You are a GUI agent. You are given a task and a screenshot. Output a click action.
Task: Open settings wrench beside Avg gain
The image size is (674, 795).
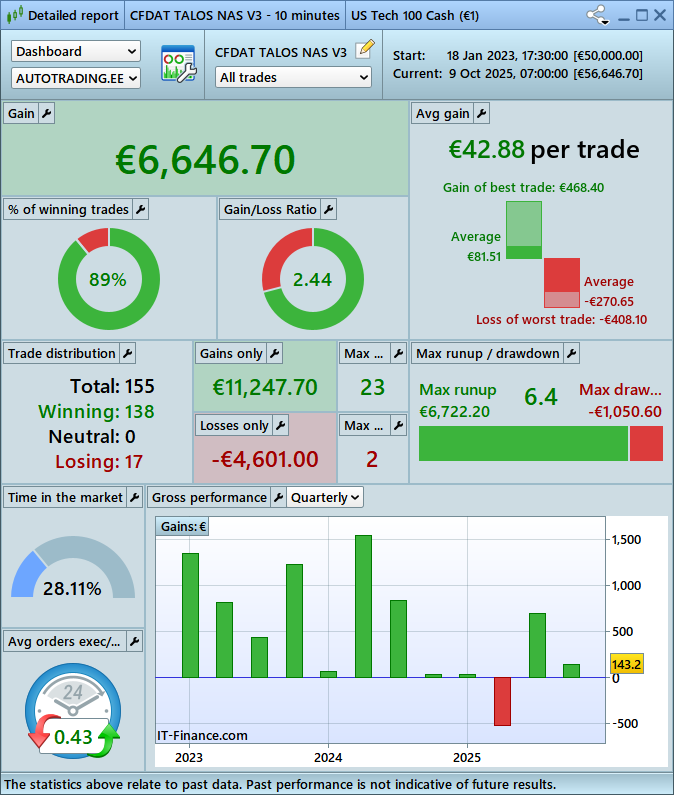(481, 114)
